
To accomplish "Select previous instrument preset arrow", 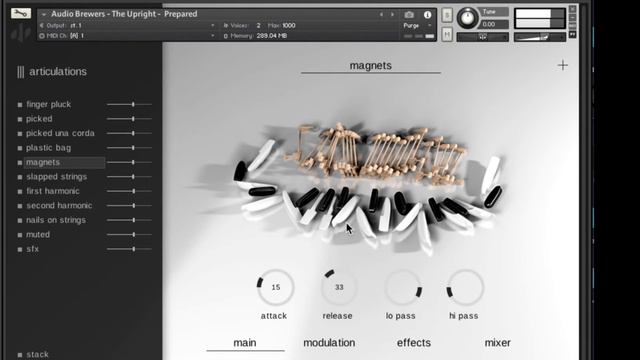I will pos(381,14).
